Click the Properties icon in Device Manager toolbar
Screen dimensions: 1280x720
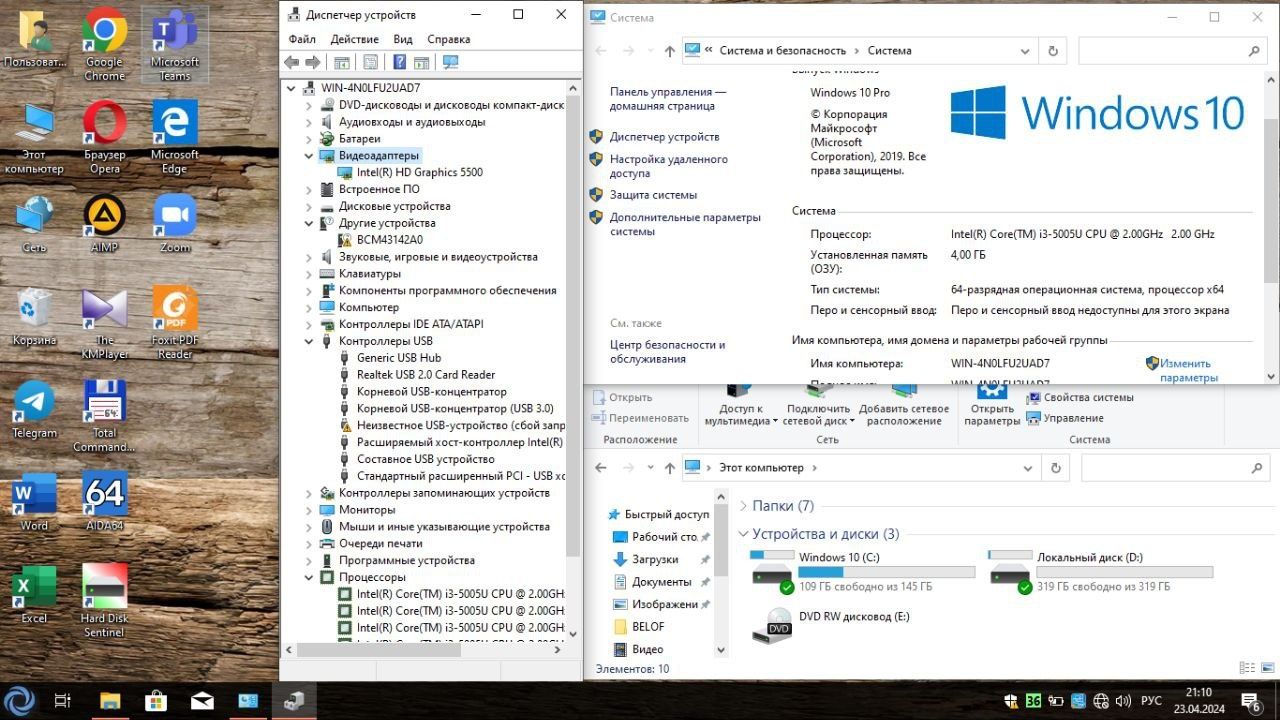click(371, 62)
